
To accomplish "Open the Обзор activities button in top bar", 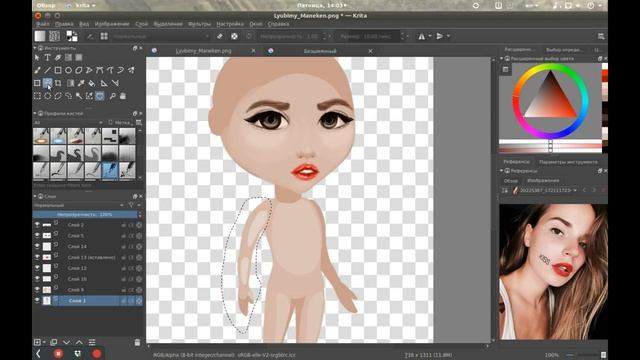I will [46, 6].
